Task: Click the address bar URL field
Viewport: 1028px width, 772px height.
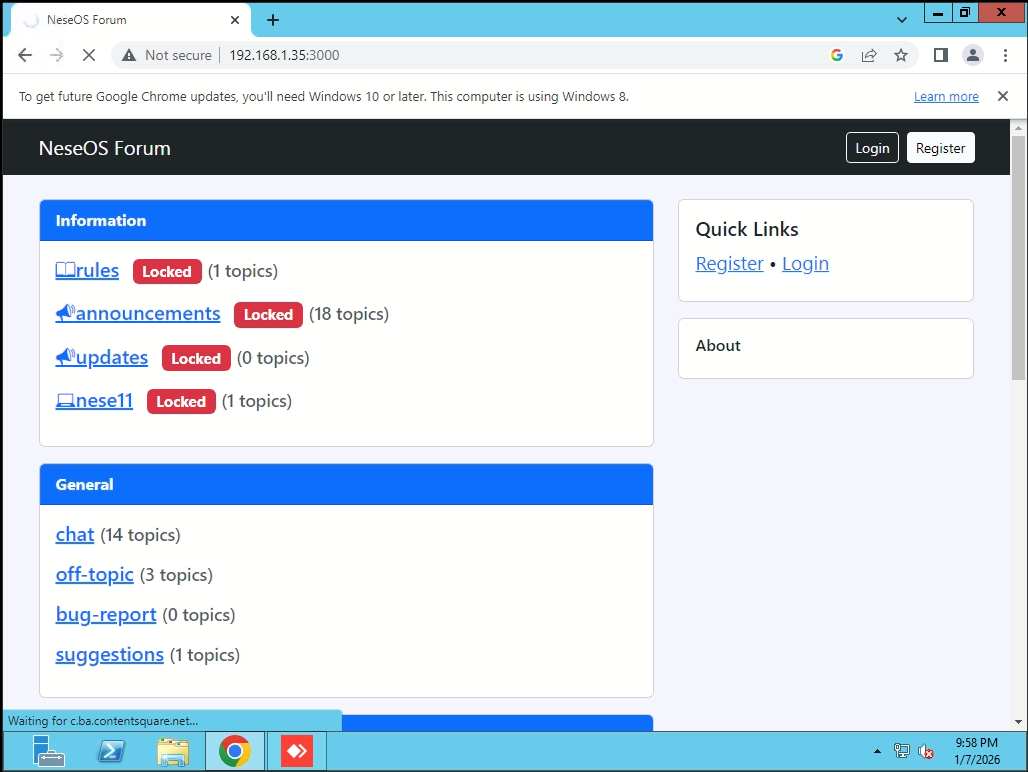Action: [x=500, y=56]
